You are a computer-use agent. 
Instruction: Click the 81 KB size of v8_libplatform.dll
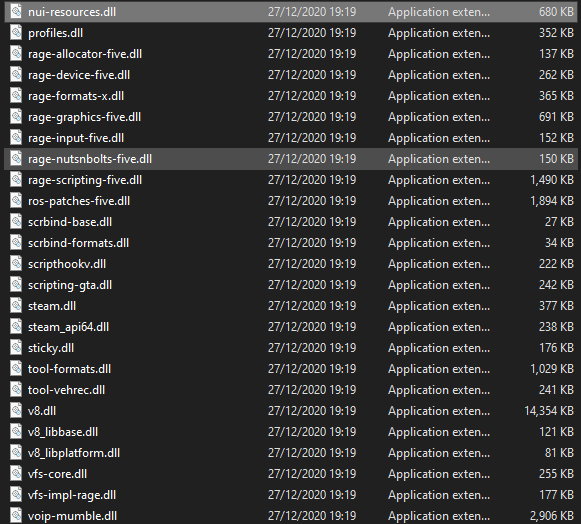click(x=559, y=453)
